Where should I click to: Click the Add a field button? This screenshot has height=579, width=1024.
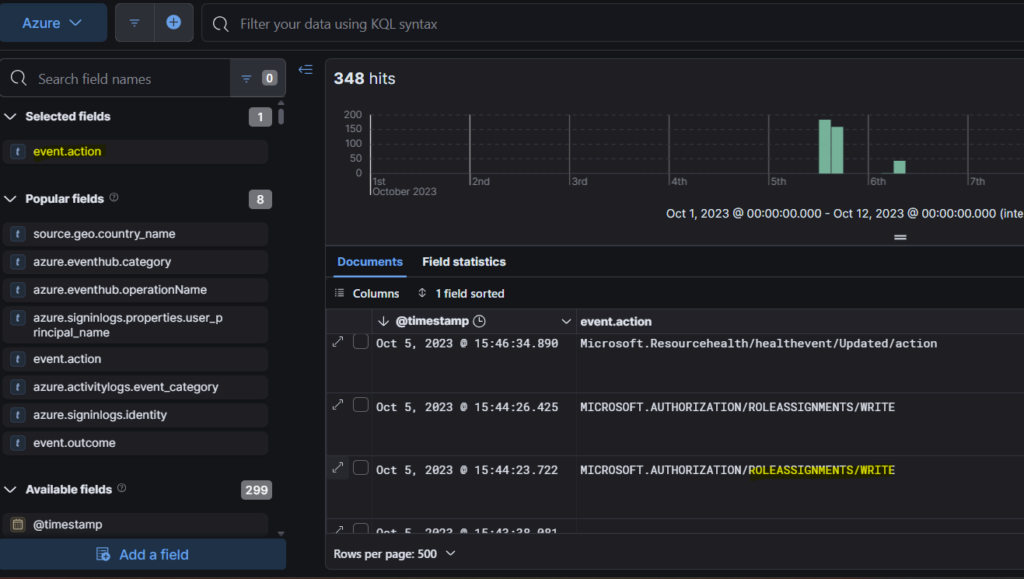coord(142,554)
